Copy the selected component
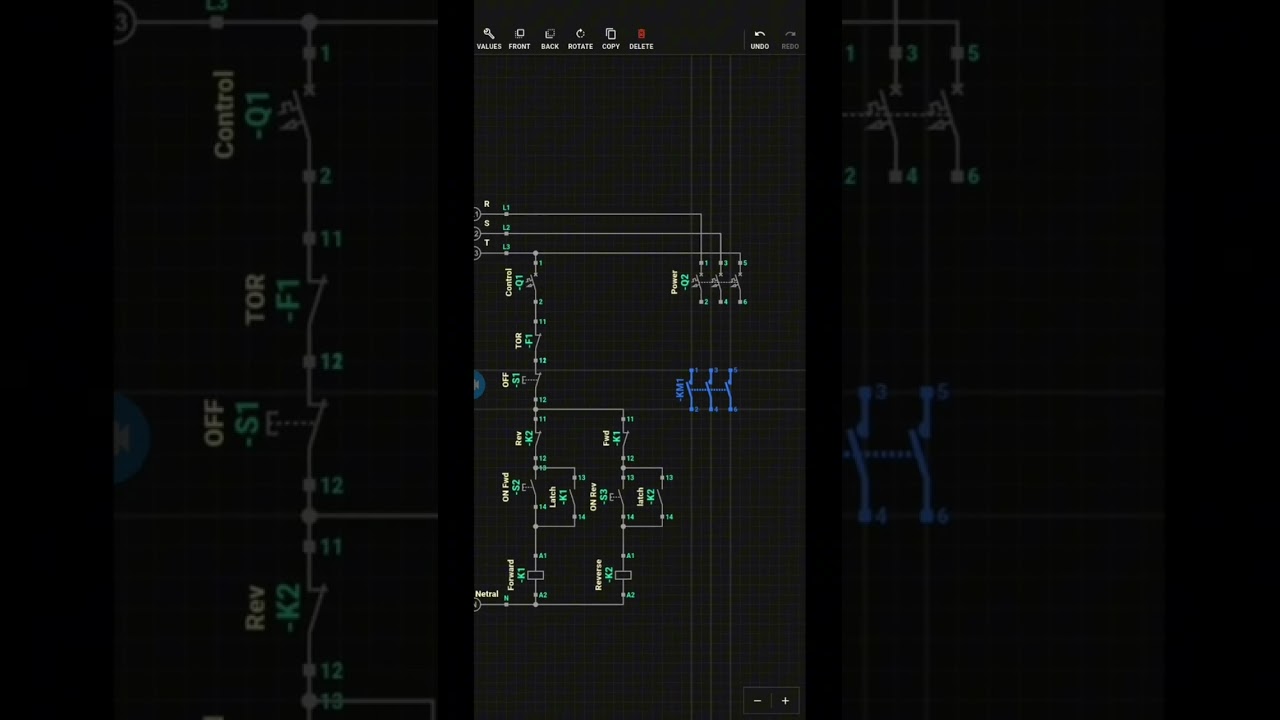1280x720 pixels. pos(611,39)
